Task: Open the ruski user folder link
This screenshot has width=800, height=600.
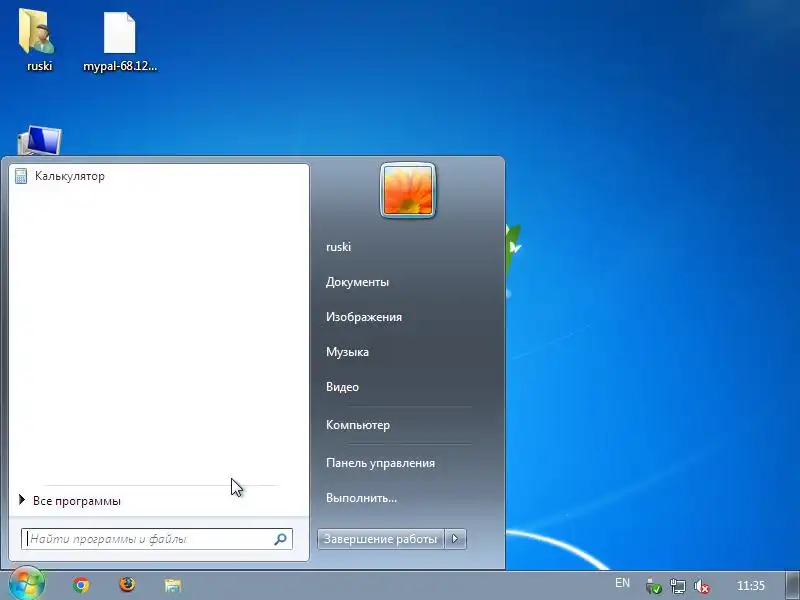Action: click(x=338, y=247)
